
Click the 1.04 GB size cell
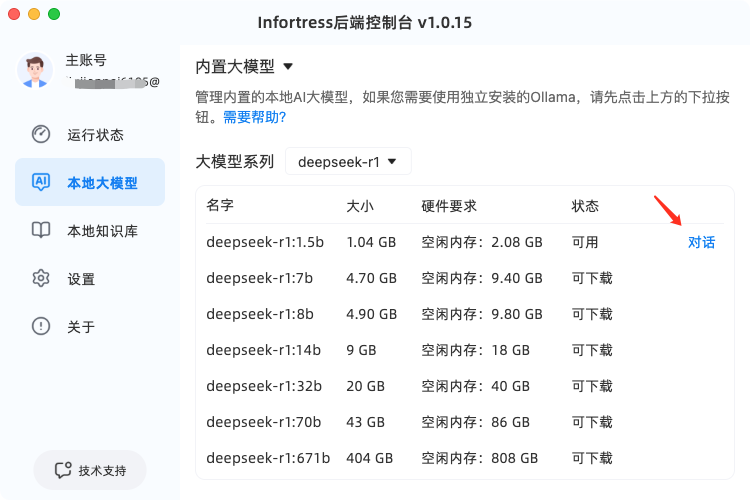[x=371, y=242]
